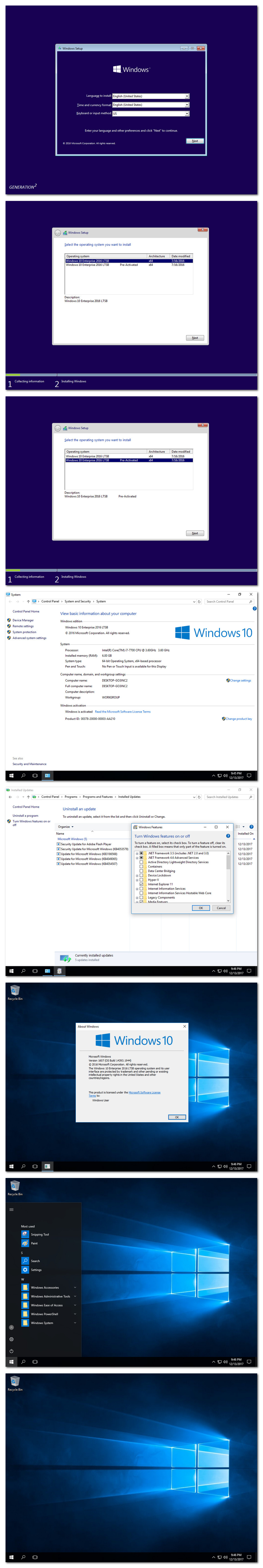The image size is (263, 1568).
Task: Click Turn Windows features on or off link
Action: tap(32, 822)
